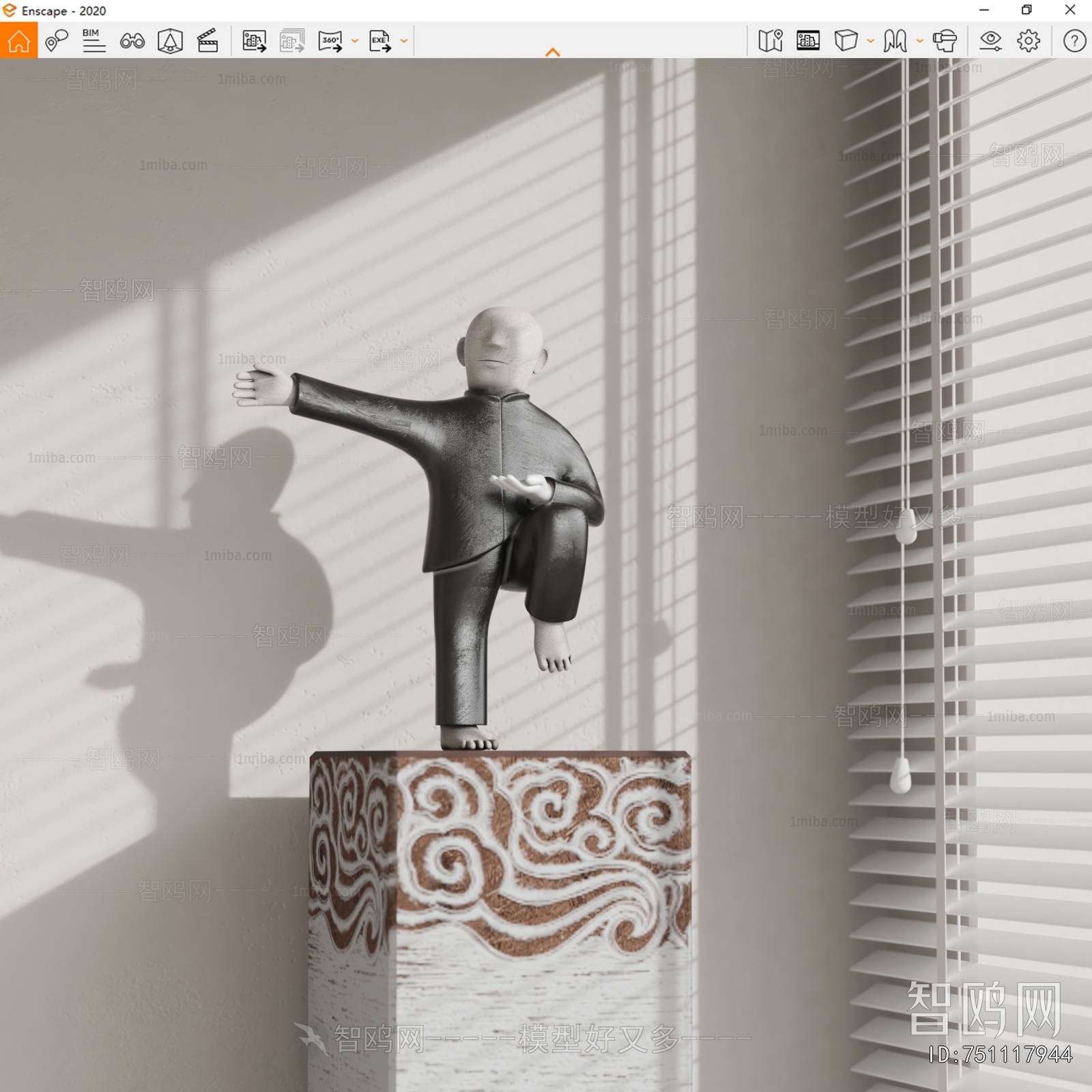Open navigation mode dropdown arrow
Screen dimensions: 1092x1092
coord(920,41)
